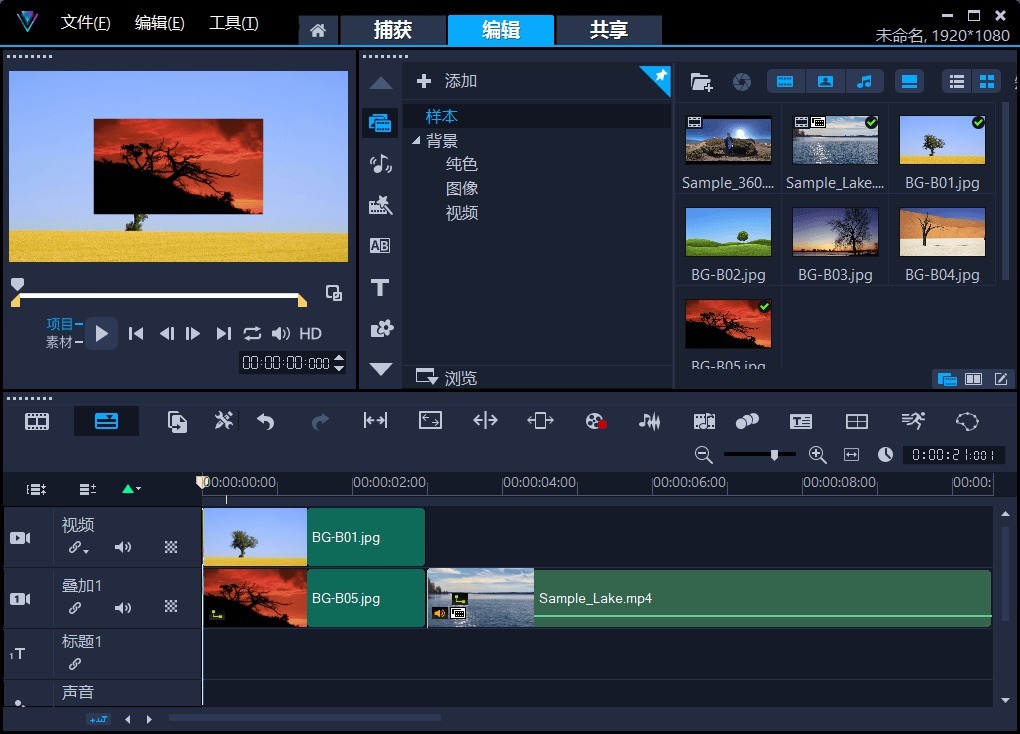Click the 添加 add folder button

click(x=447, y=81)
